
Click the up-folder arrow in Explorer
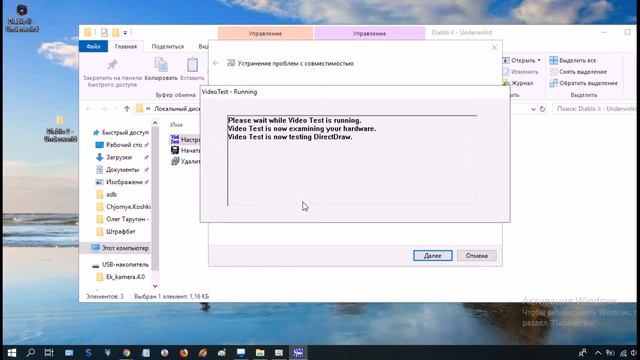click(x=127, y=109)
